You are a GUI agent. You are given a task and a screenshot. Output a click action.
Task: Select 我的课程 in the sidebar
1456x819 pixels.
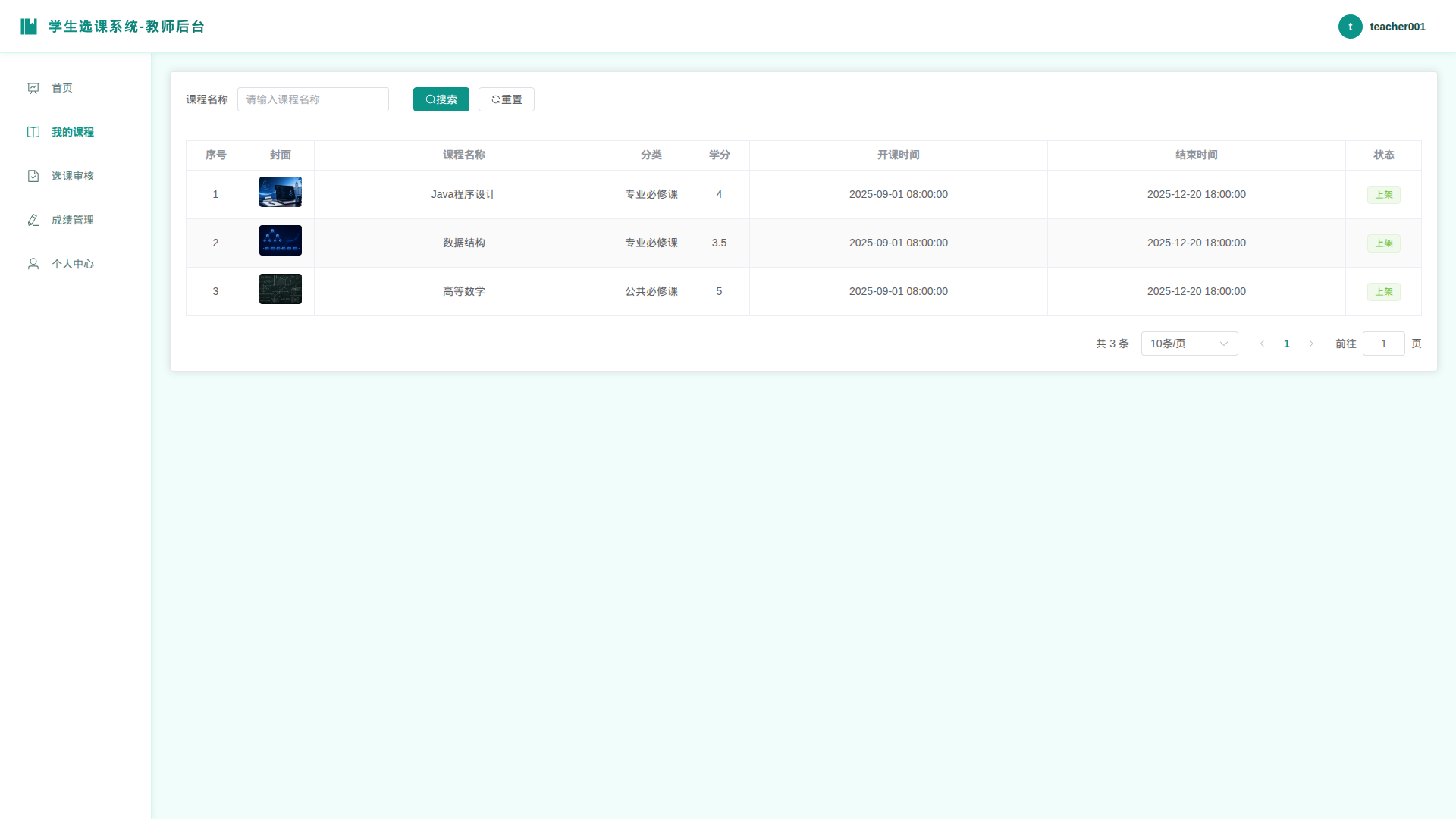pos(75,132)
